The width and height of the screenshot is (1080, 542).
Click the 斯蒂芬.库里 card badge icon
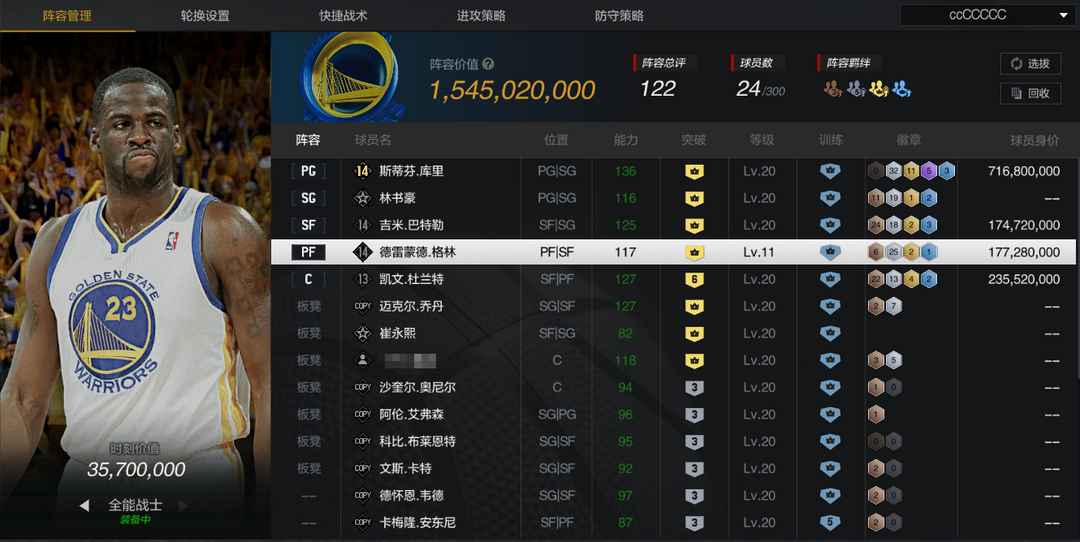(362, 171)
